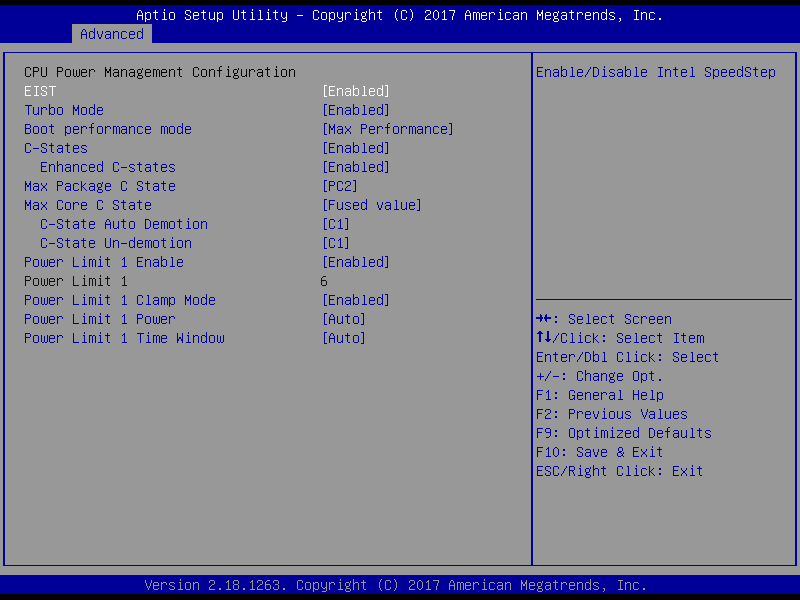Open Boot performance mode Max Performance option
Viewport: 800px width, 600px height.
coord(387,129)
